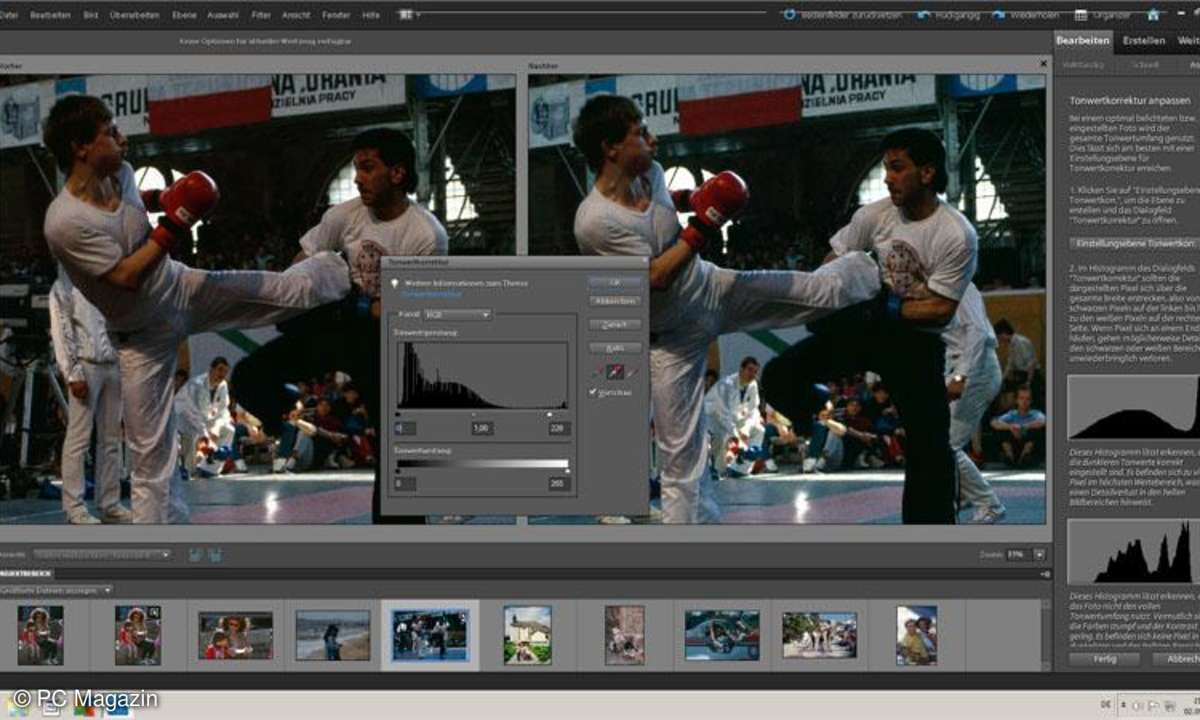
Task: Select the first children thumbnail in project bin
Action: click(x=40, y=635)
